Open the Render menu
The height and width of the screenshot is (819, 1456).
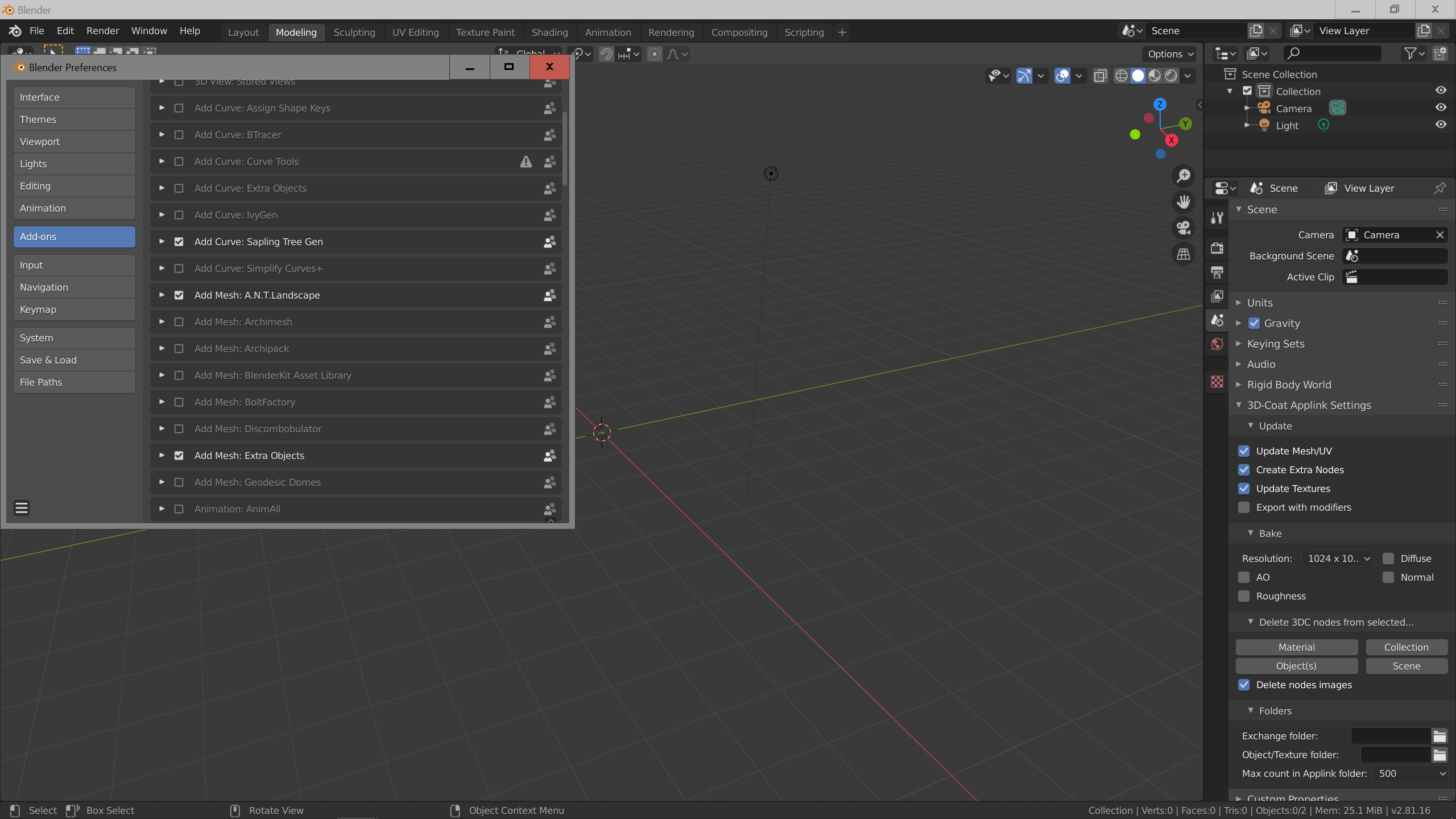click(102, 31)
